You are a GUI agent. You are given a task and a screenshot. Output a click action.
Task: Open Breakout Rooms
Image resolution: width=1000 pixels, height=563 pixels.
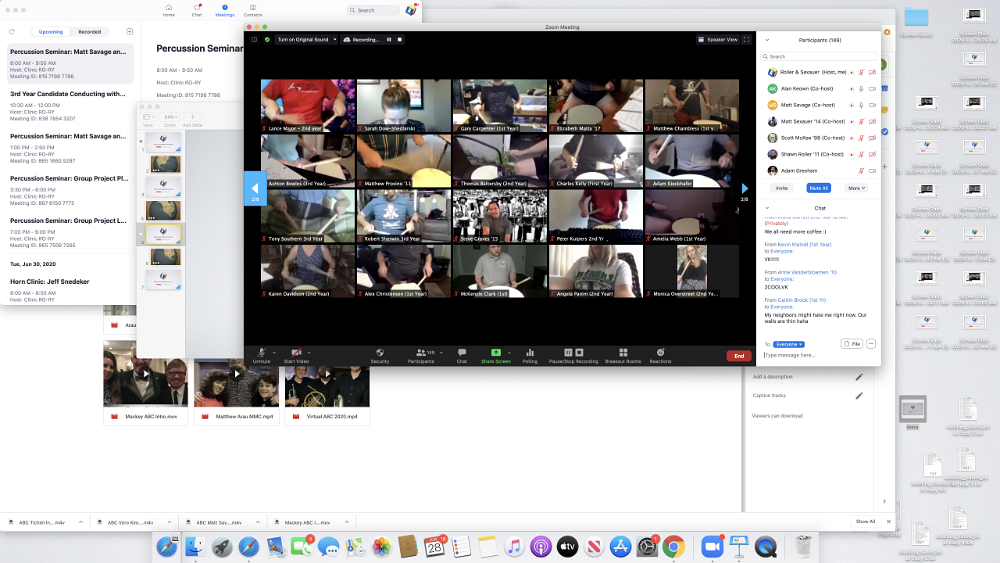tap(623, 355)
